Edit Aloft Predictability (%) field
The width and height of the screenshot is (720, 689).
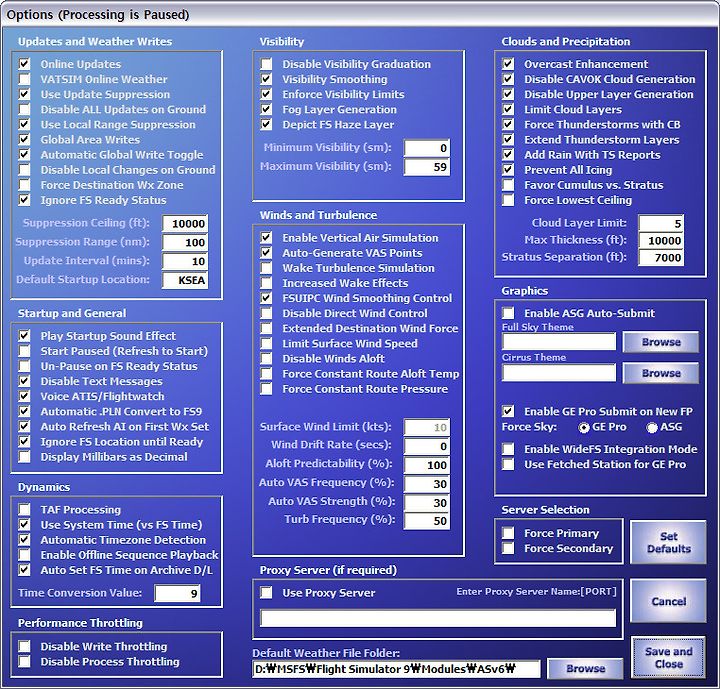[427, 465]
